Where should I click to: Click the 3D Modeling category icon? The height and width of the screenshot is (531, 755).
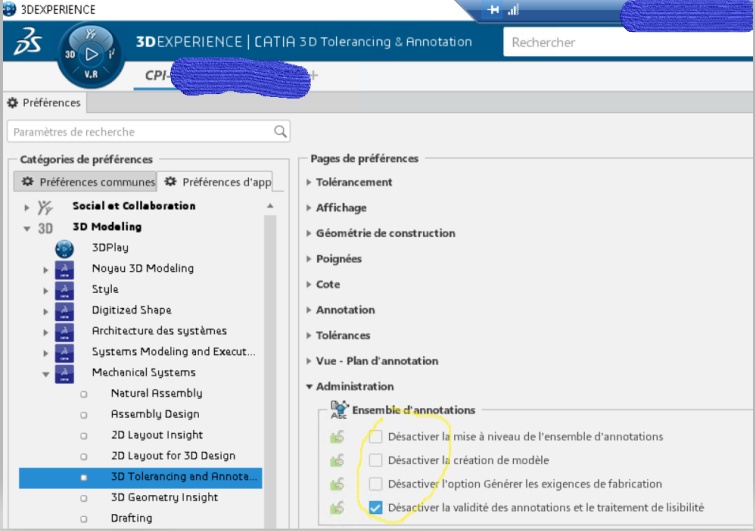[45, 228]
